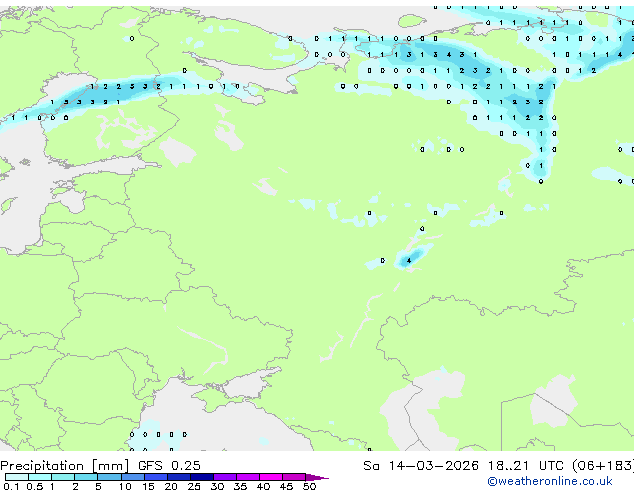Click the 35 to 40 legend swatch
The image size is (634, 490).
248,477
